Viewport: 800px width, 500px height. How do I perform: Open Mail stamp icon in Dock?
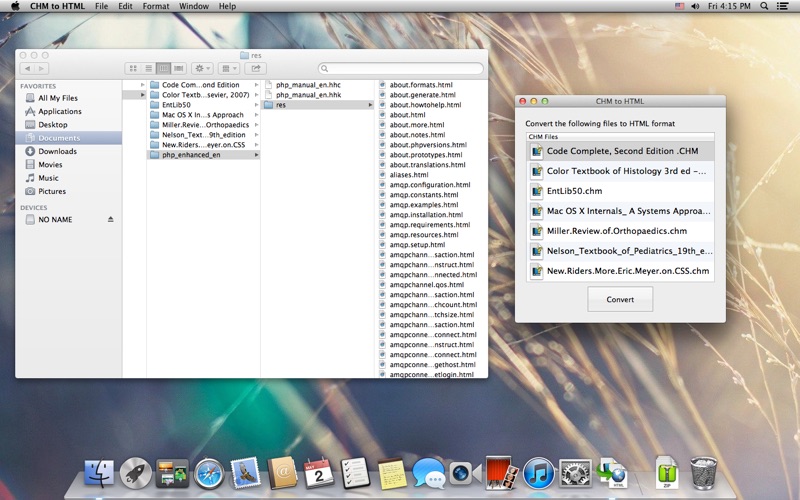point(245,473)
